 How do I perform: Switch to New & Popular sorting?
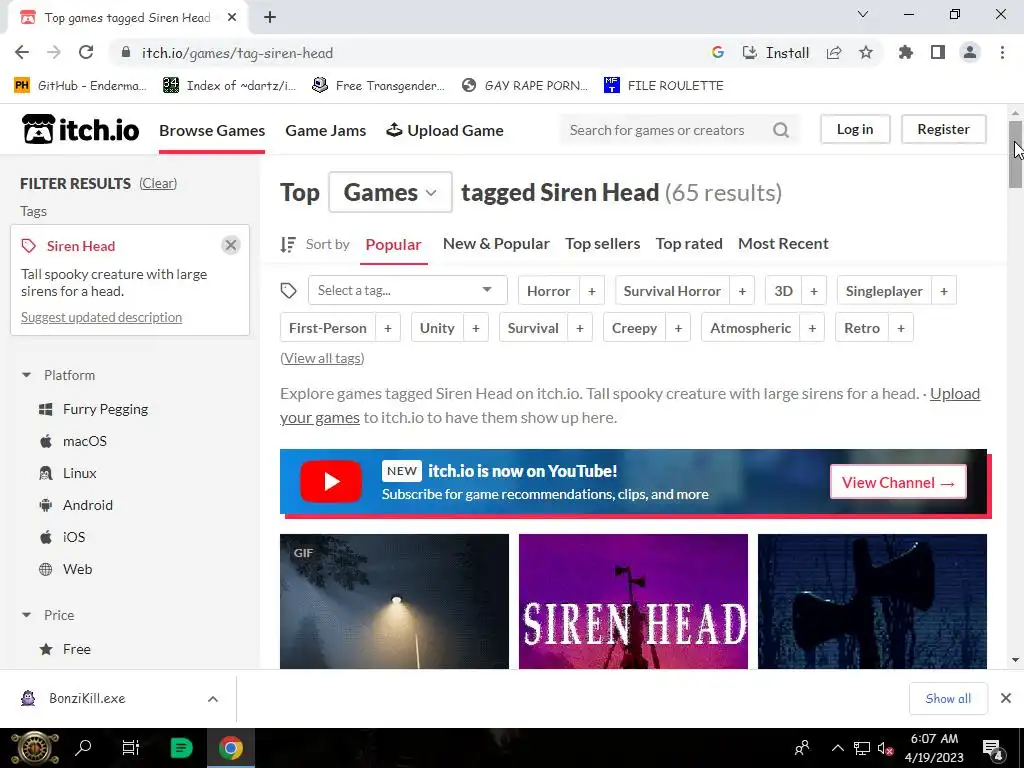496,244
